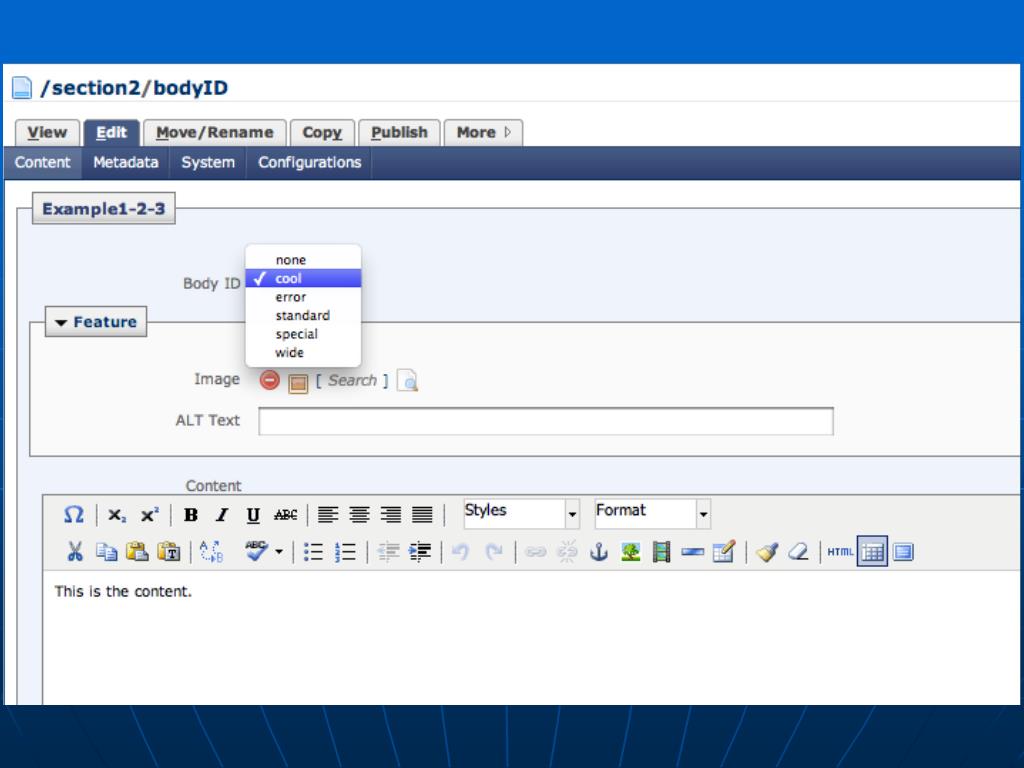This screenshot has height=768, width=1024.
Task: Open spell checker language dropdown arrow
Action: (279, 552)
